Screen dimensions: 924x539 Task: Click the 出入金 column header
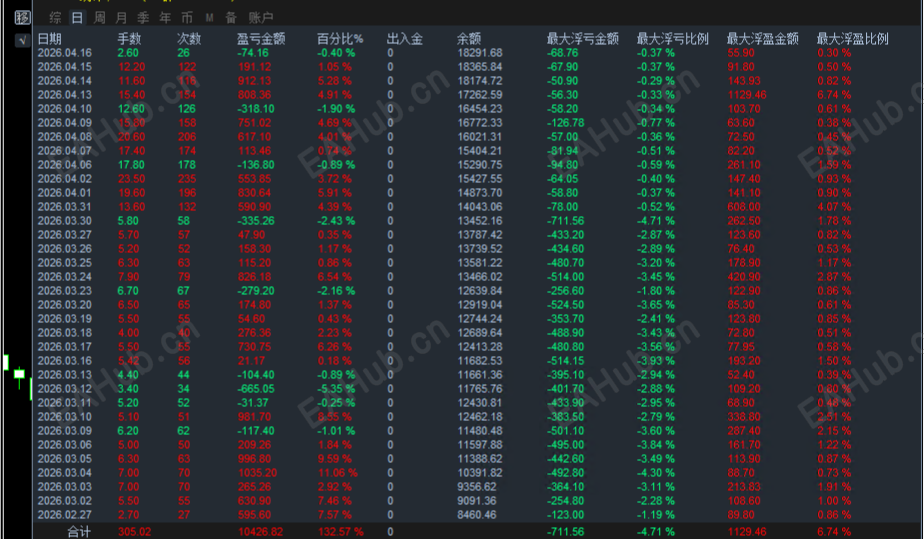point(405,39)
